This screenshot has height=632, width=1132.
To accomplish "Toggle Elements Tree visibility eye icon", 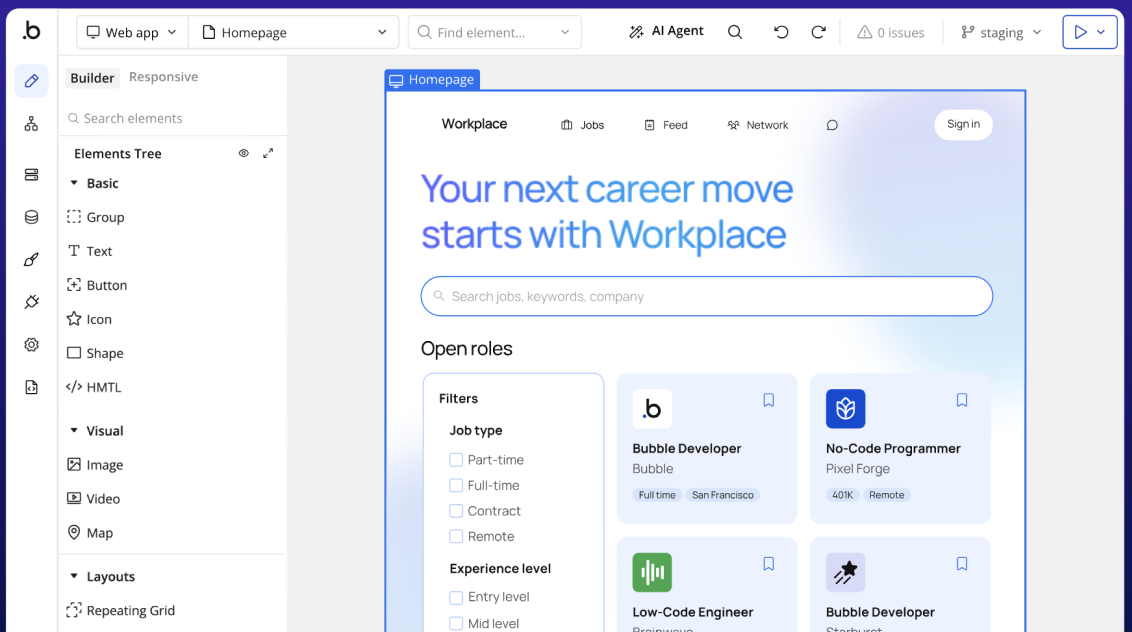I will click(x=244, y=153).
